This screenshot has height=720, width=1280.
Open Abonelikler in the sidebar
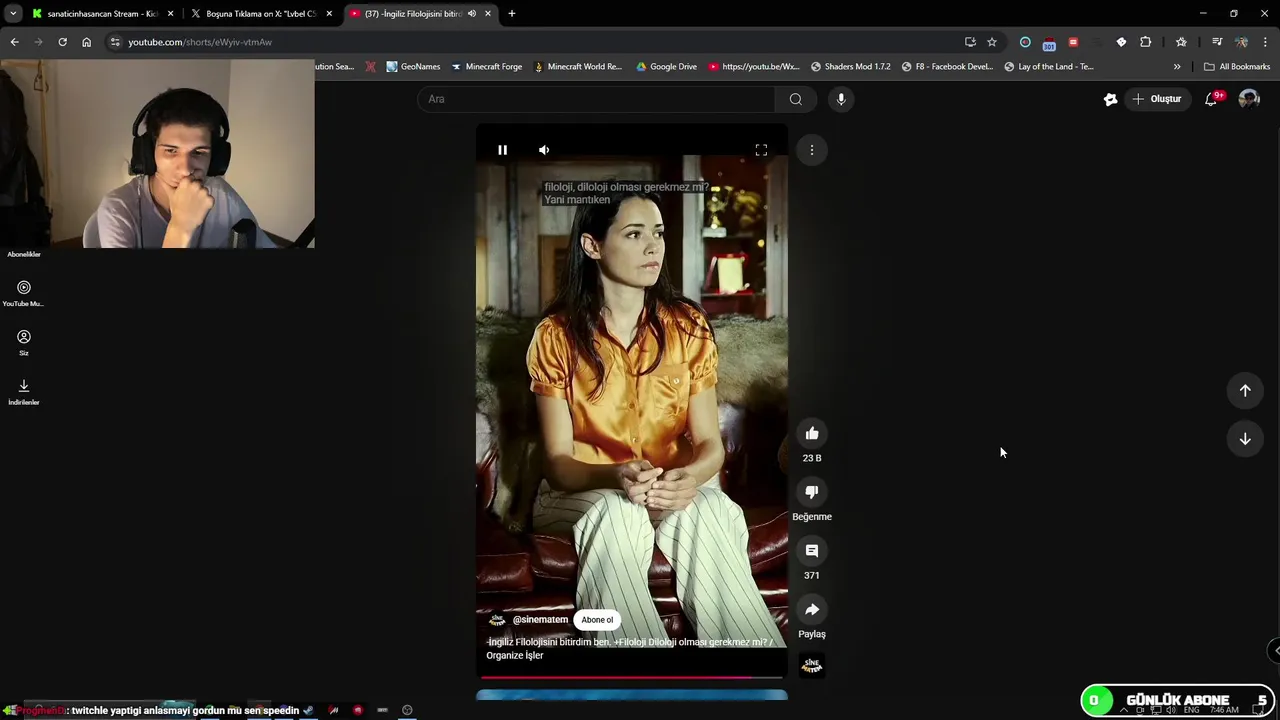[24, 254]
